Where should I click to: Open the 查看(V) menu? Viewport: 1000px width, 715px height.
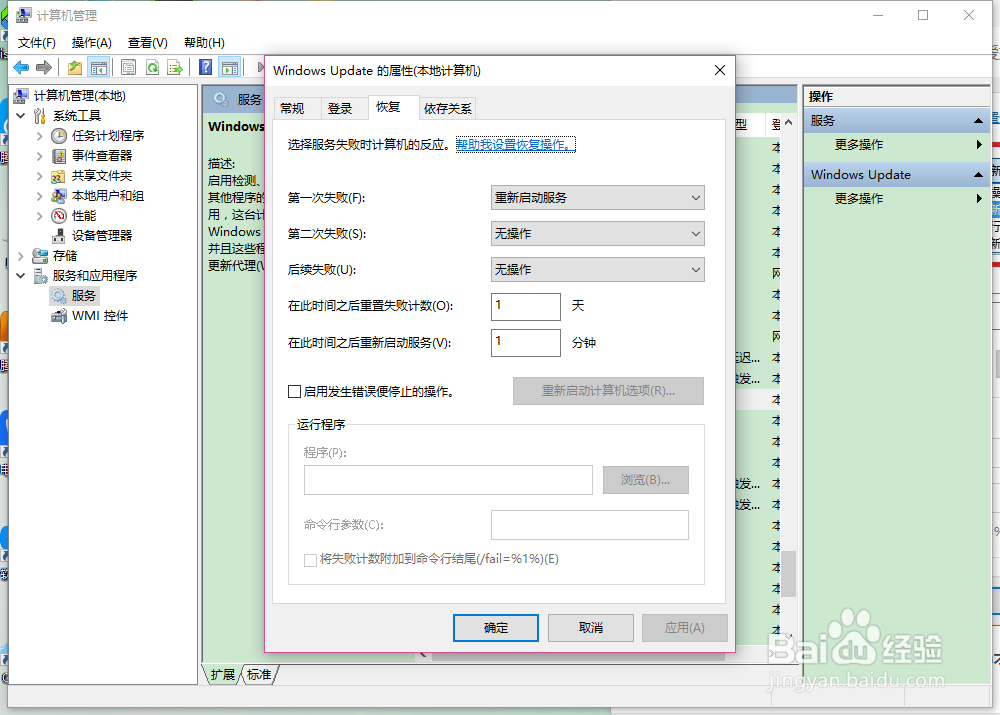(x=147, y=43)
